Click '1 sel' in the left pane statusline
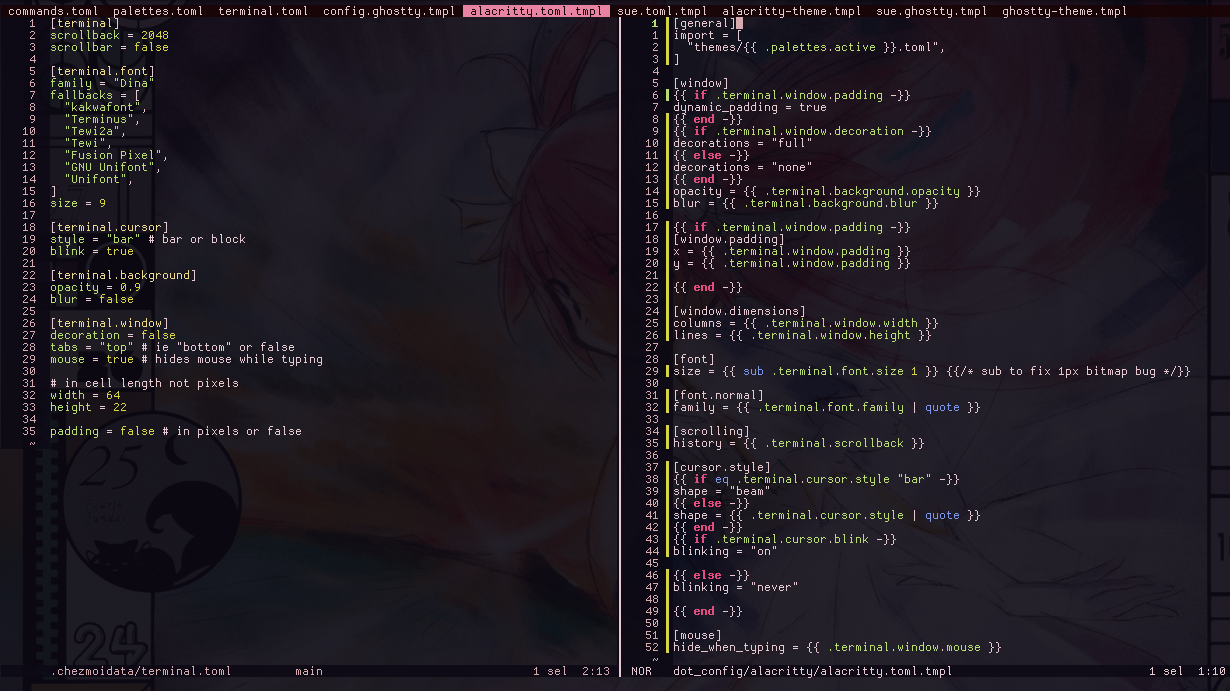Viewport: 1230px width, 691px height. (550, 671)
